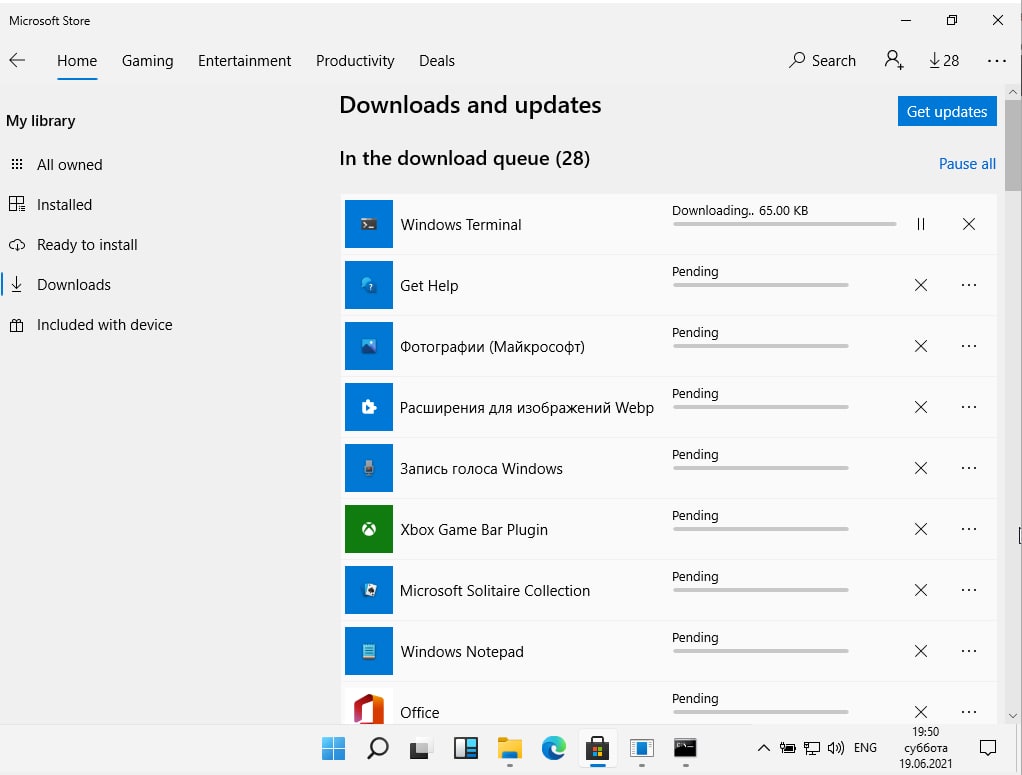
Task: Click the Search button
Action: (x=822, y=61)
